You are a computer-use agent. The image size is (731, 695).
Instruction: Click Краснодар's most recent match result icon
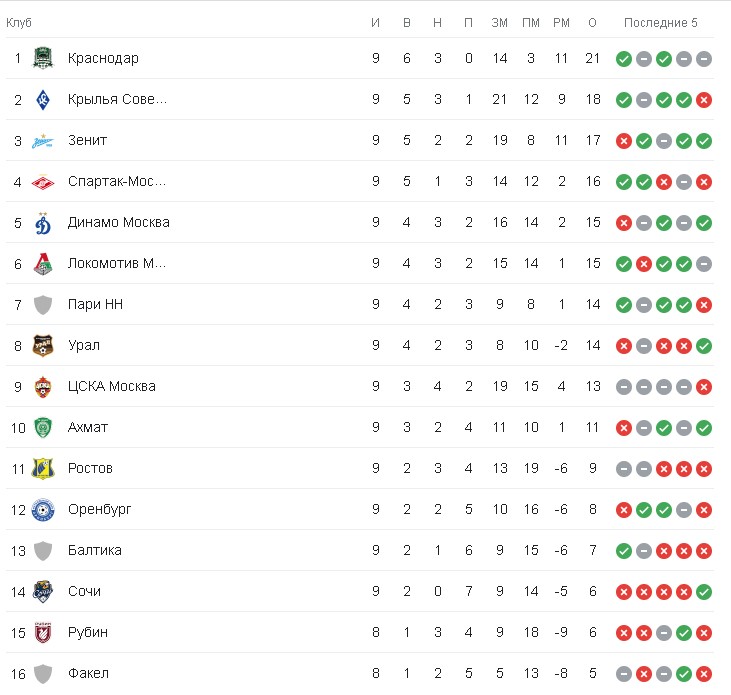(x=704, y=59)
